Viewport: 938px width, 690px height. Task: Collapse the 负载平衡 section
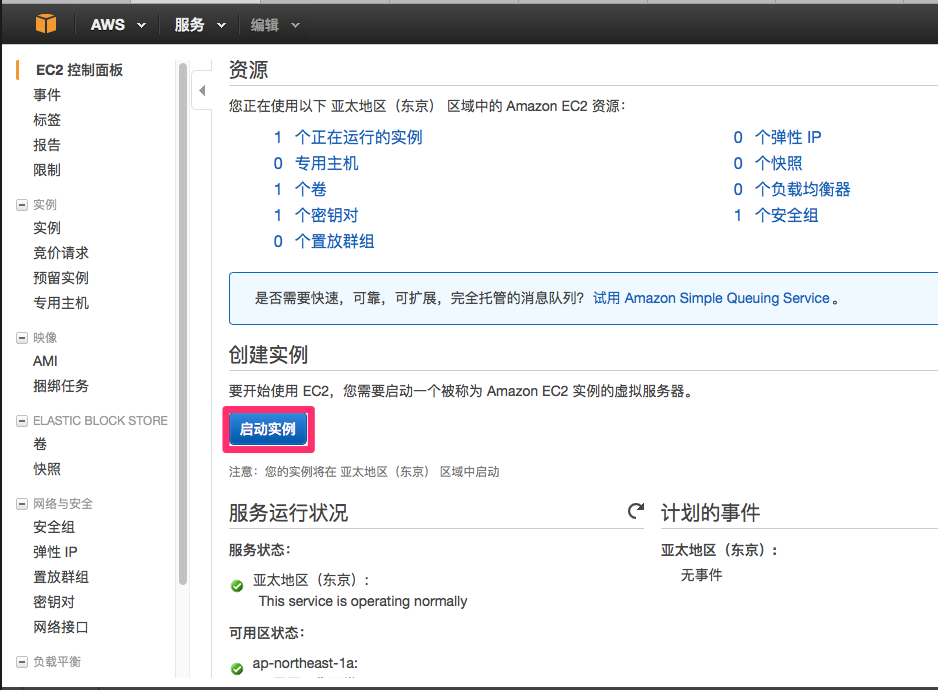(22, 662)
